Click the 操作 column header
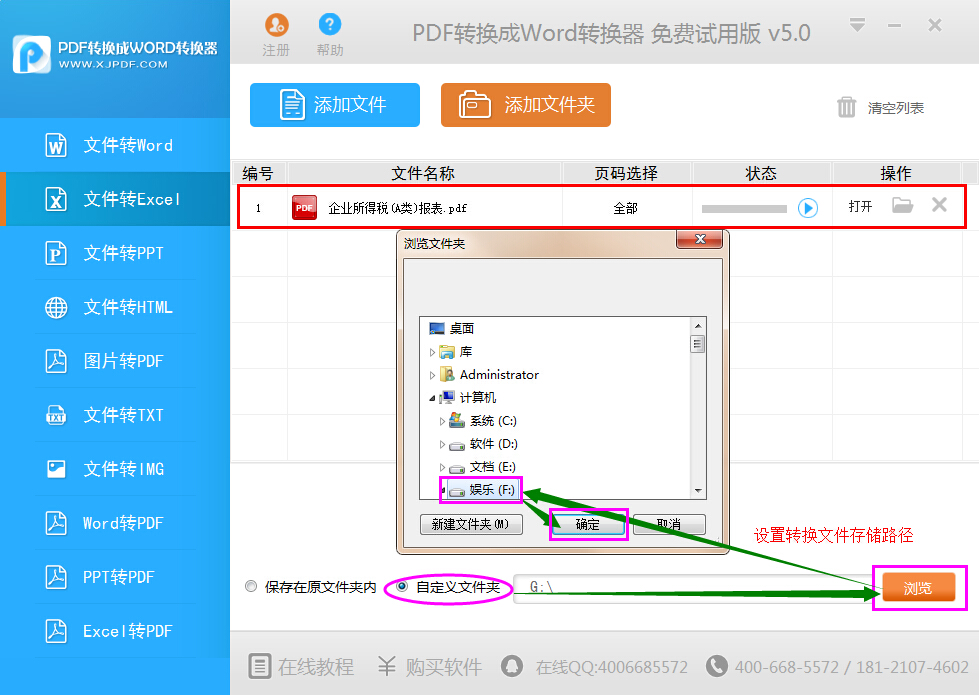 (896, 173)
